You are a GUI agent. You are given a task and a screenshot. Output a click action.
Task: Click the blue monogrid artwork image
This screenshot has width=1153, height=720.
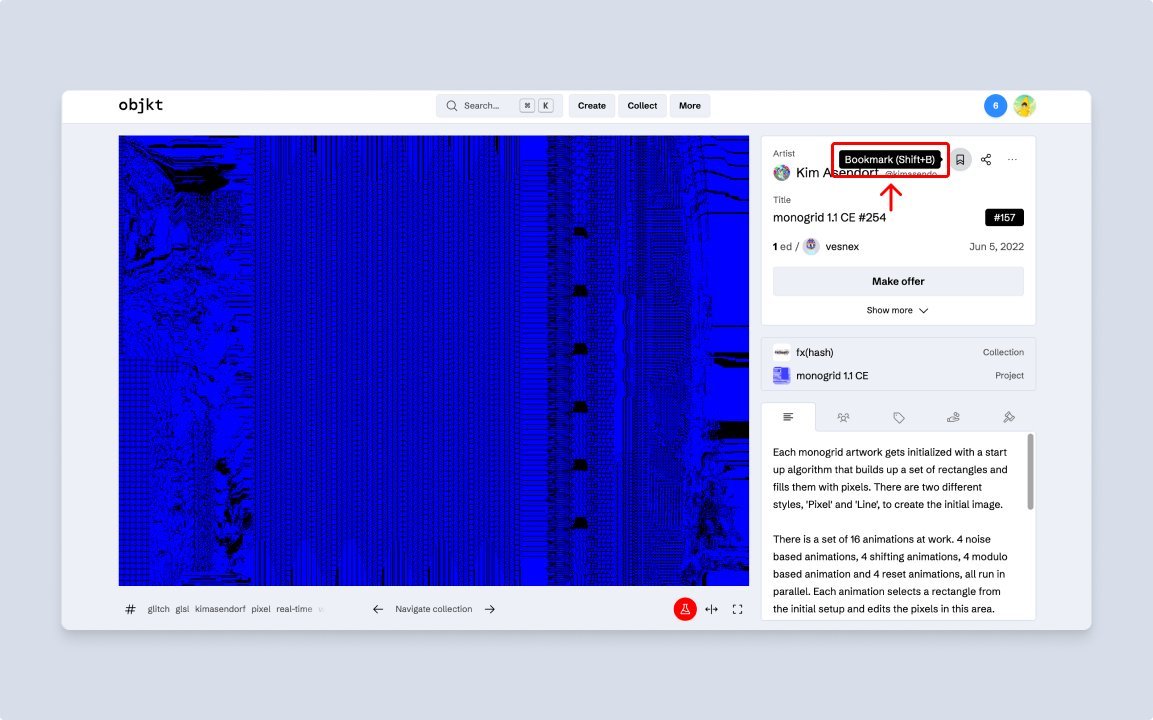tap(434, 360)
